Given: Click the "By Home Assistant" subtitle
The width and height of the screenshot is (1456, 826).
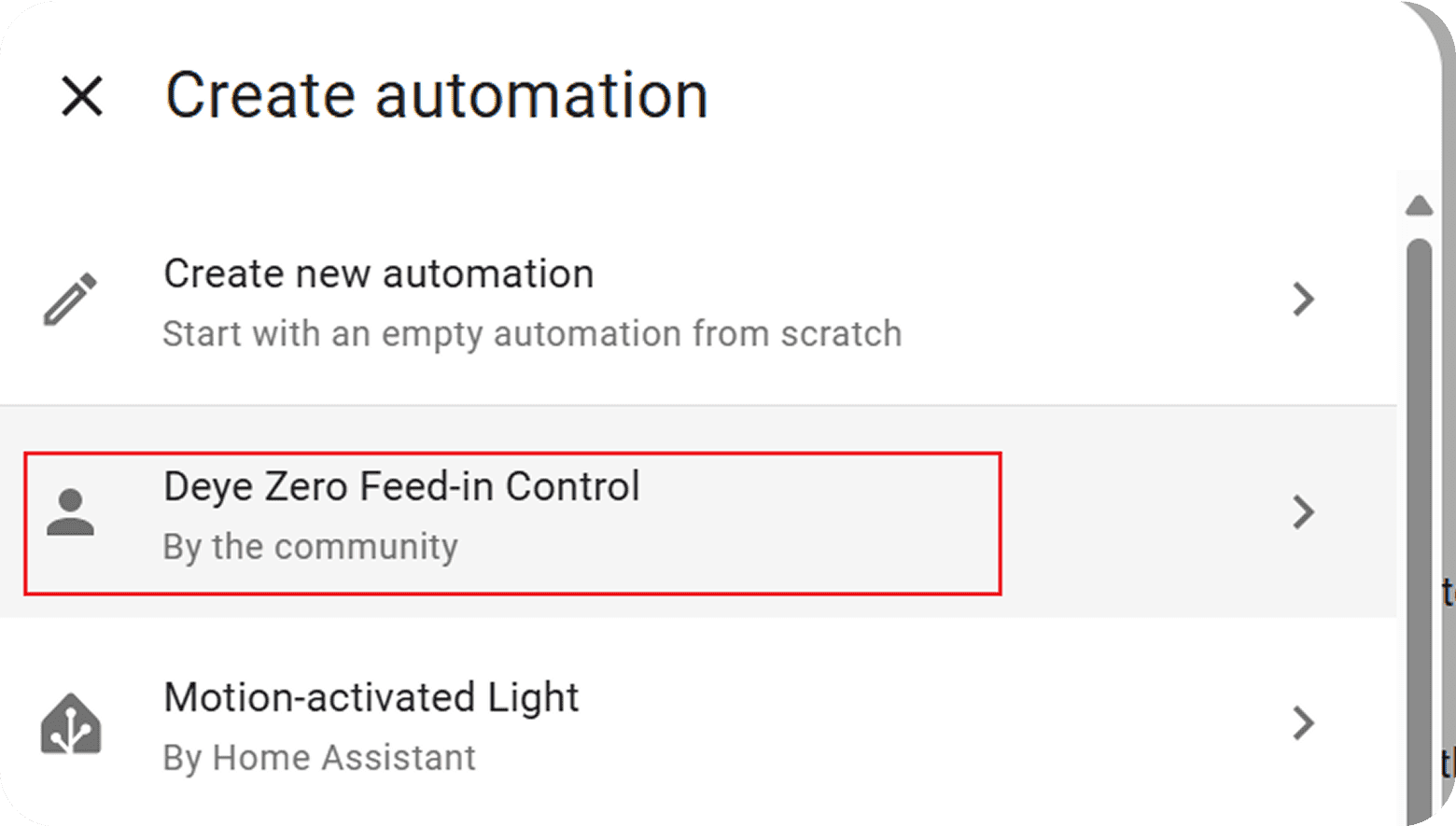Looking at the screenshot, I should [319, 758].
